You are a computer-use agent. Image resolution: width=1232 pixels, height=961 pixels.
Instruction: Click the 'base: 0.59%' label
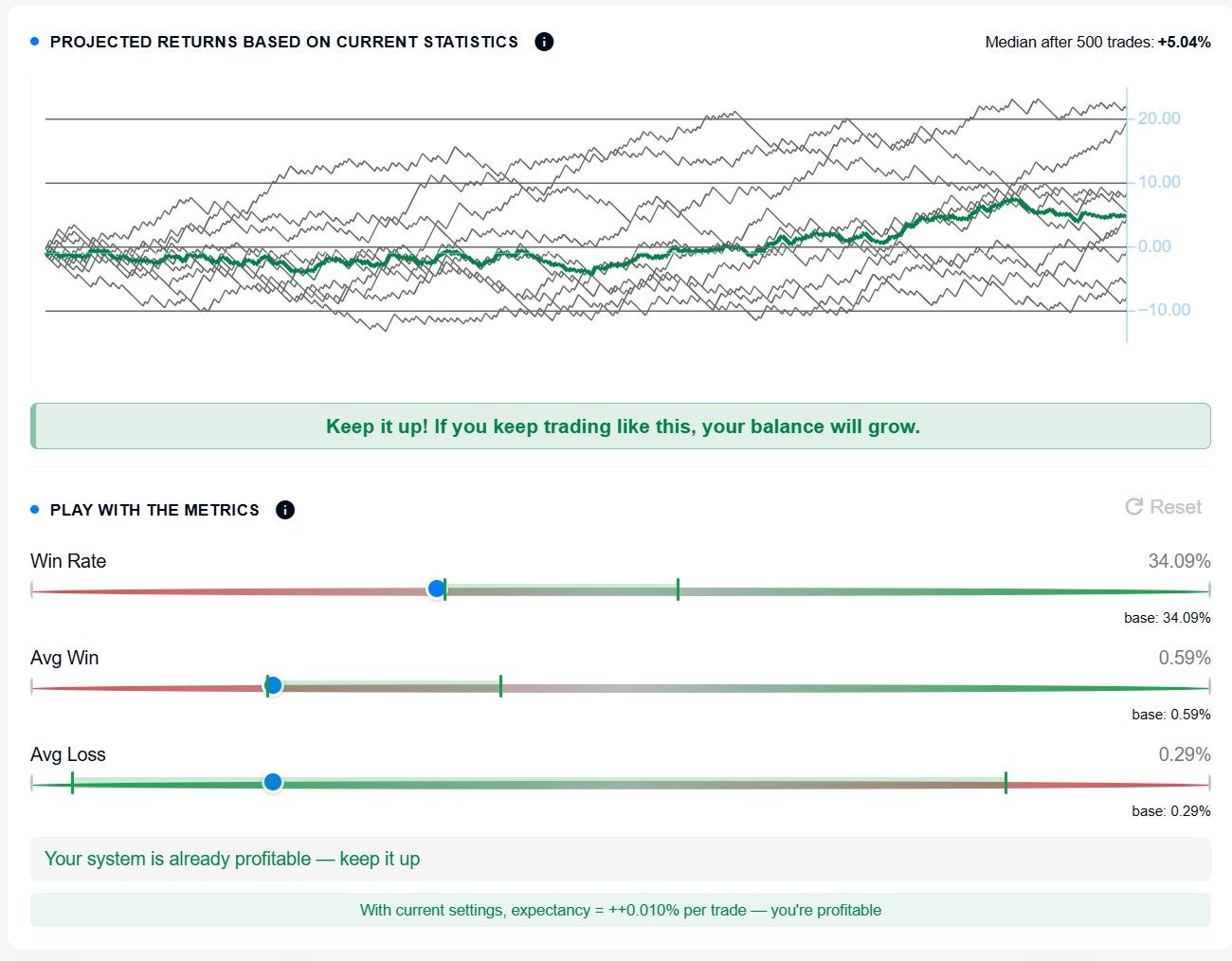click(1171, 715)
